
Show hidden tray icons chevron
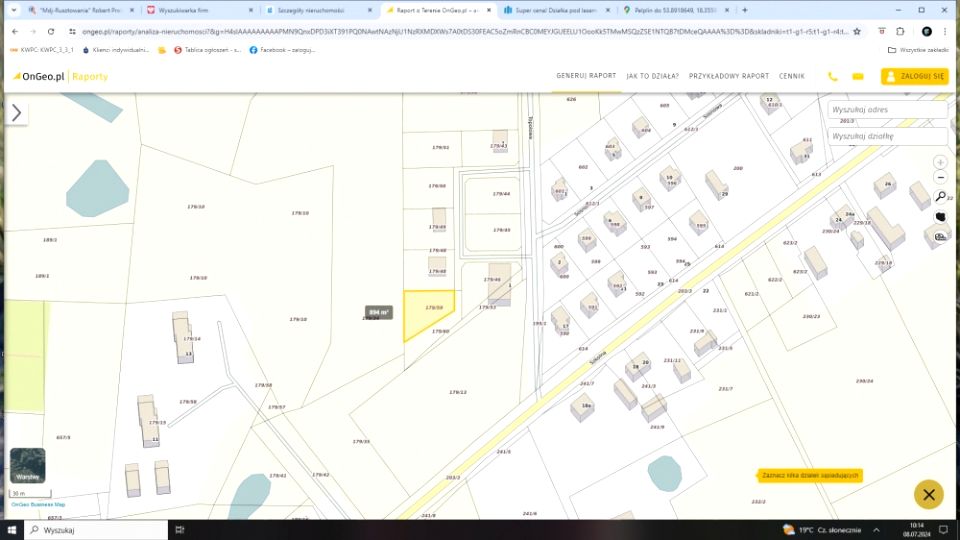point(877,530)
